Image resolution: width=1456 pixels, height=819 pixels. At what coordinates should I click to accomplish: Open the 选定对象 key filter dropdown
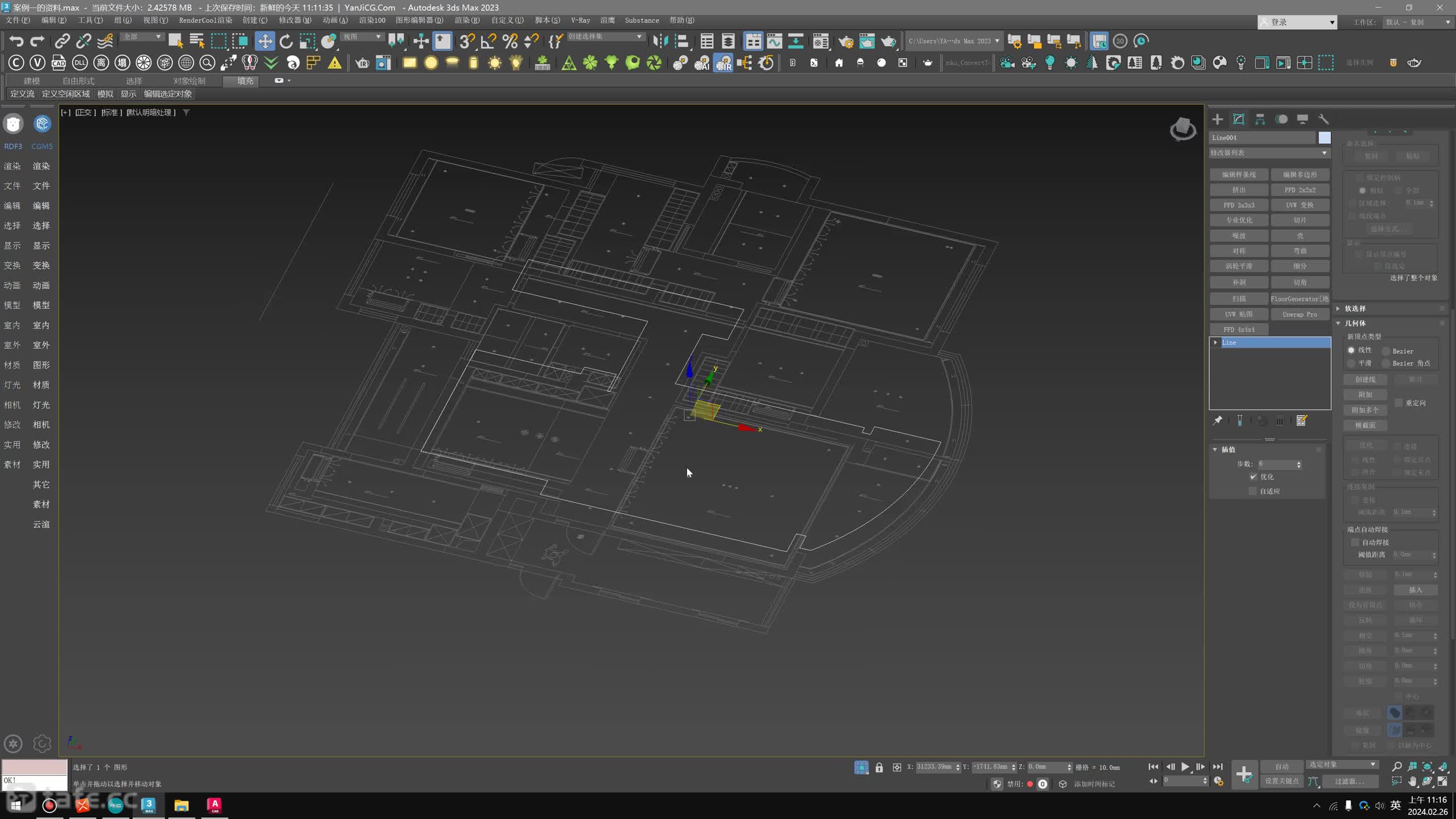tap(1342, 764)
